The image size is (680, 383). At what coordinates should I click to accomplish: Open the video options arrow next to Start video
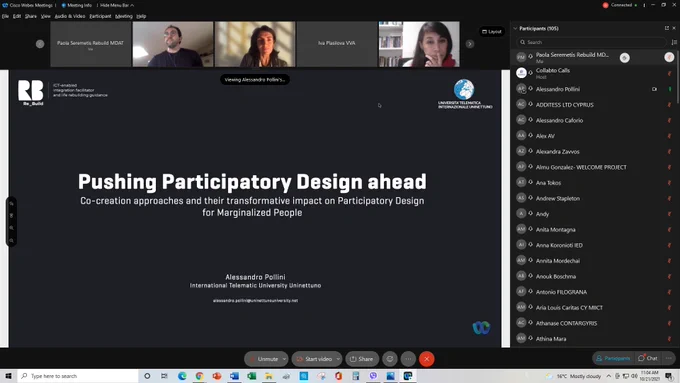point(338,359)
